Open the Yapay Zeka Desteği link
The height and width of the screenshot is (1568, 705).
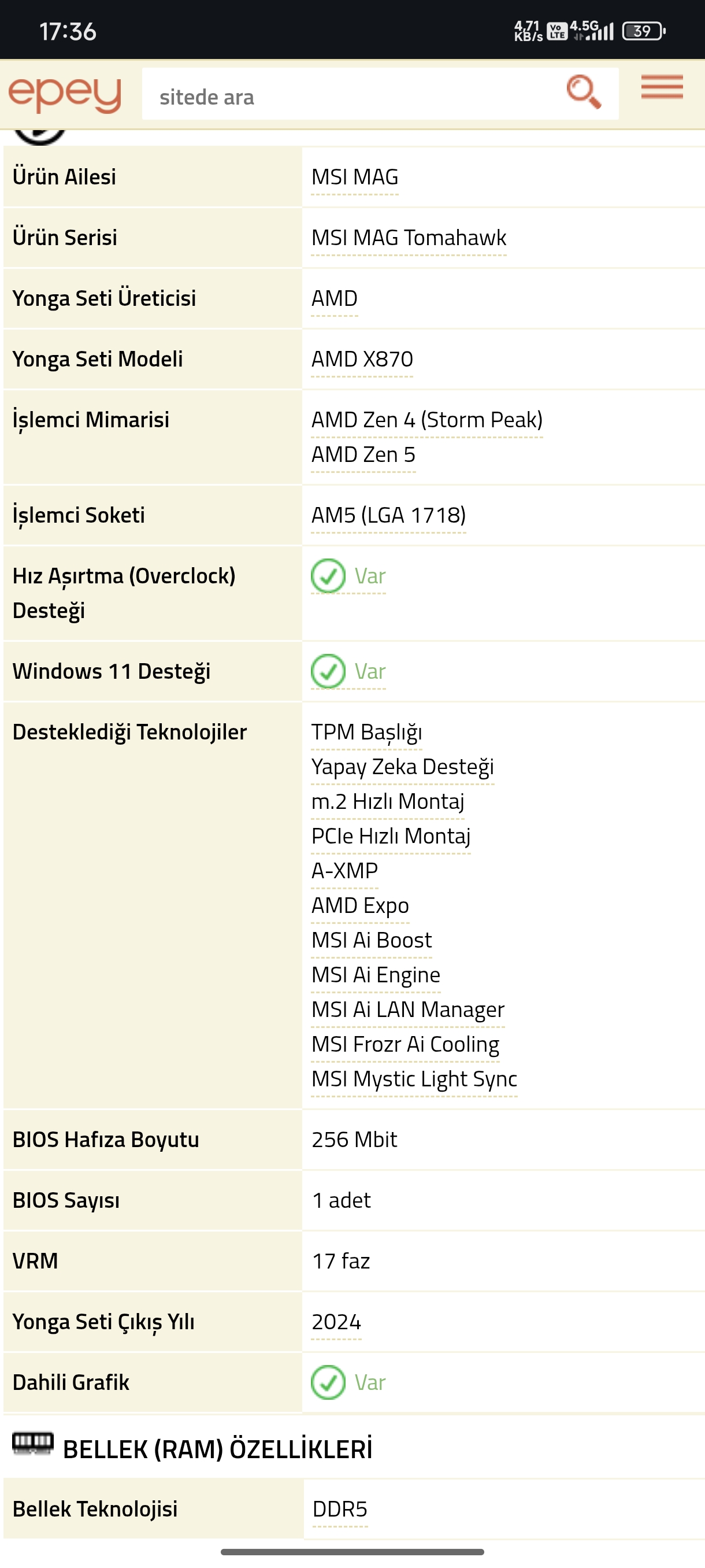pyautogui.click(x=402, y=767)
